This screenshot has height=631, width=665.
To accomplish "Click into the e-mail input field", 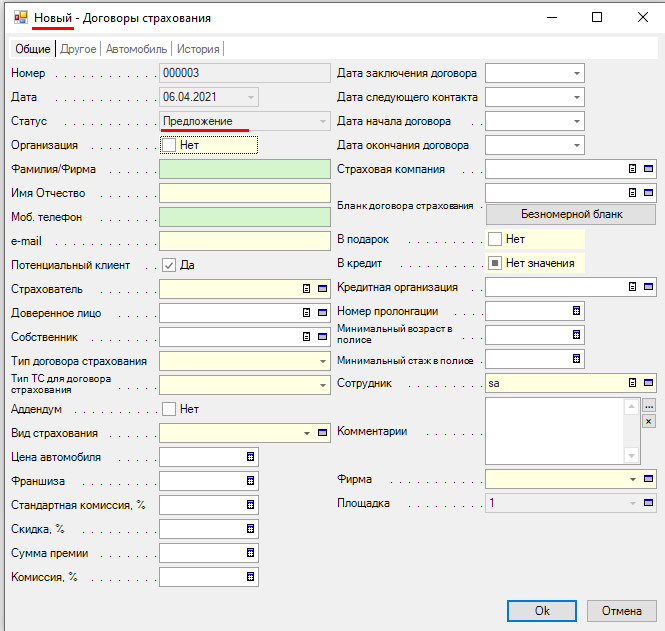I will pyautogui.click(x=243, y=241).
